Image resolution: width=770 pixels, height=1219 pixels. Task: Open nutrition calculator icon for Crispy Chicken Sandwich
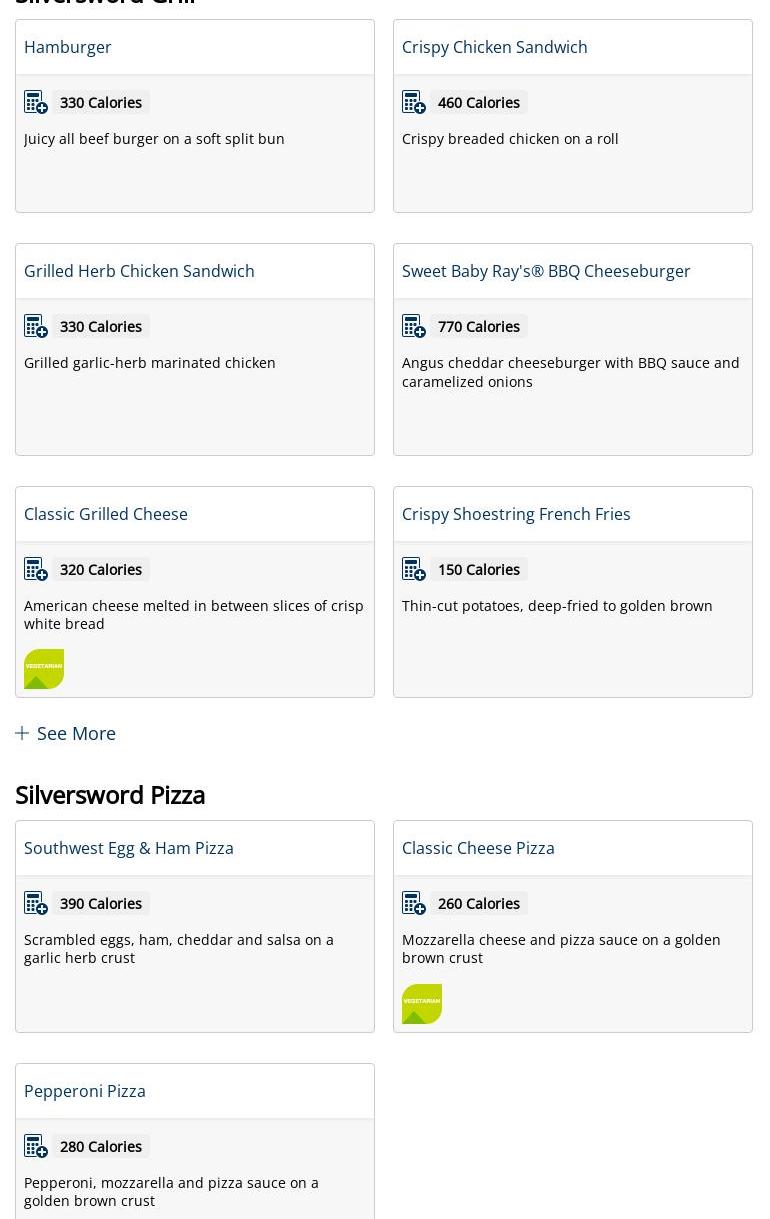(x=414, y=102)
